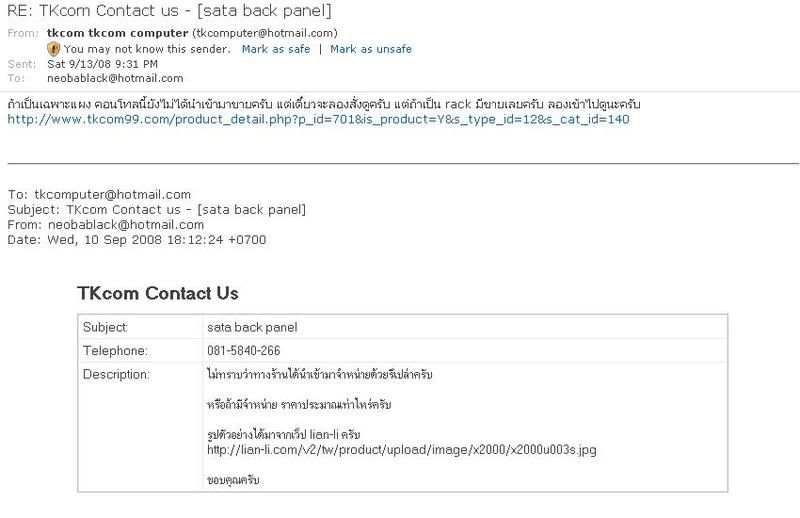Click the lian-li.com image URL in the description
The height and width of the screenshot is (518, 800).
[x=402, y=450]
